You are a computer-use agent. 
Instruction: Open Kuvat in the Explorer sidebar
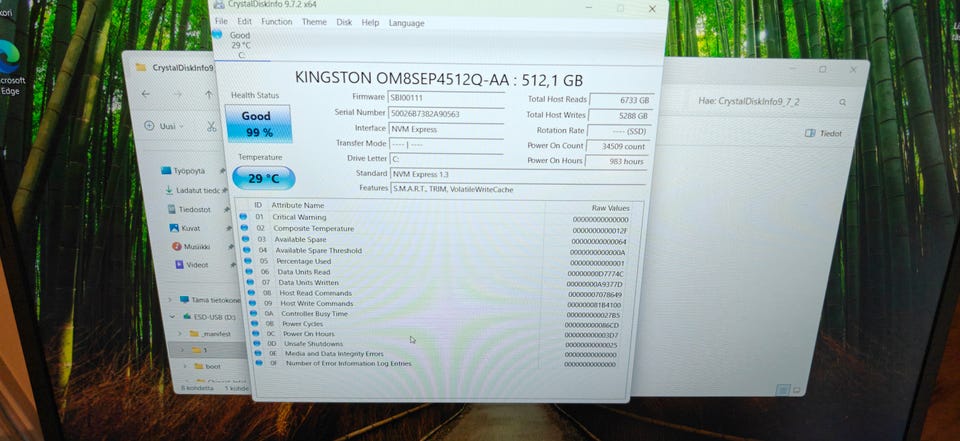coord(186,228)
